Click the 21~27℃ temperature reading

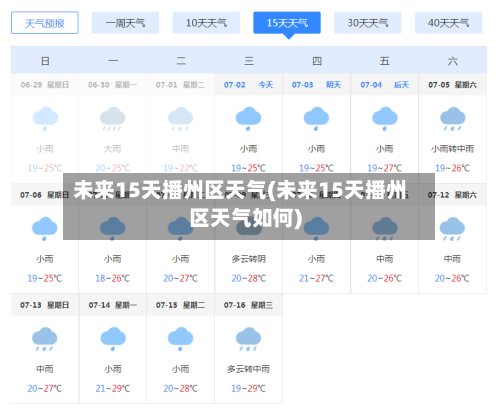pos(316,278)
